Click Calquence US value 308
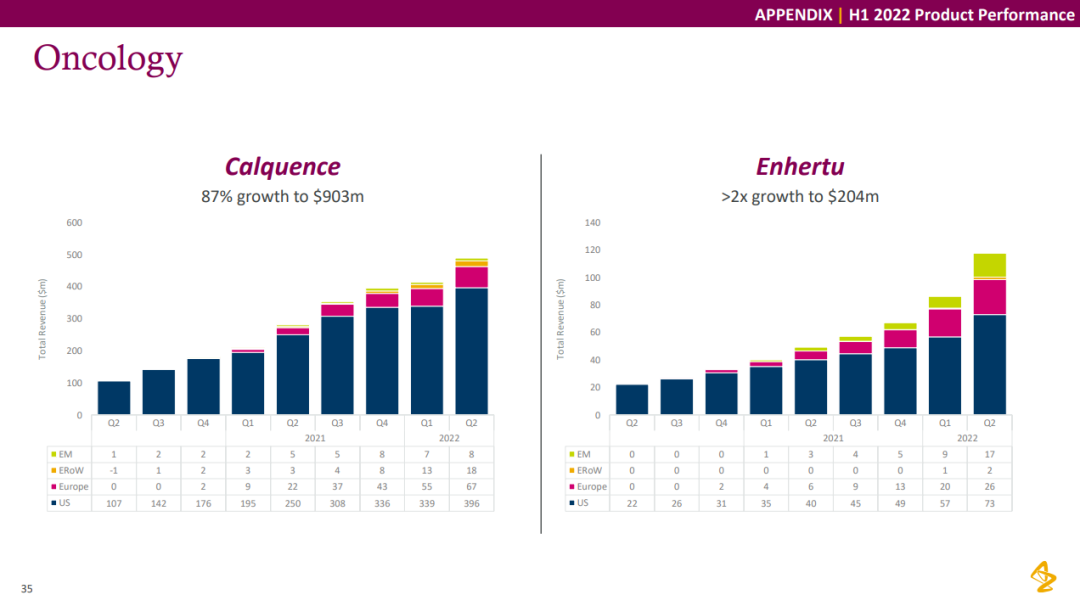This screenshot has height=606, width=1080. click(338, 503)
